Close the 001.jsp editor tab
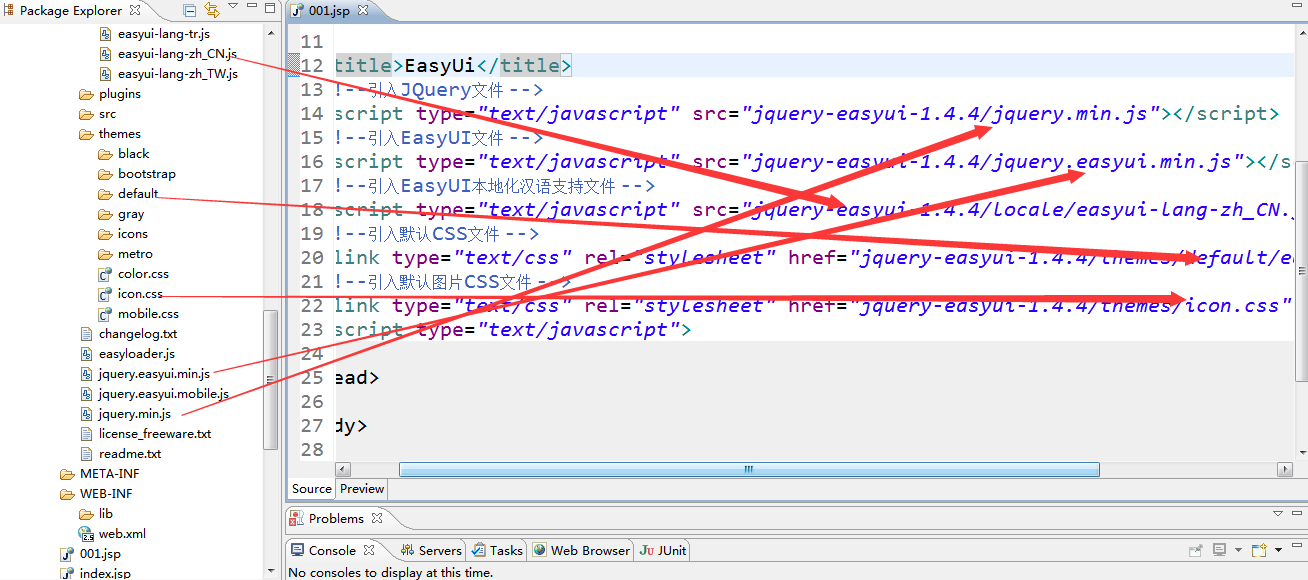 point(363,11)
